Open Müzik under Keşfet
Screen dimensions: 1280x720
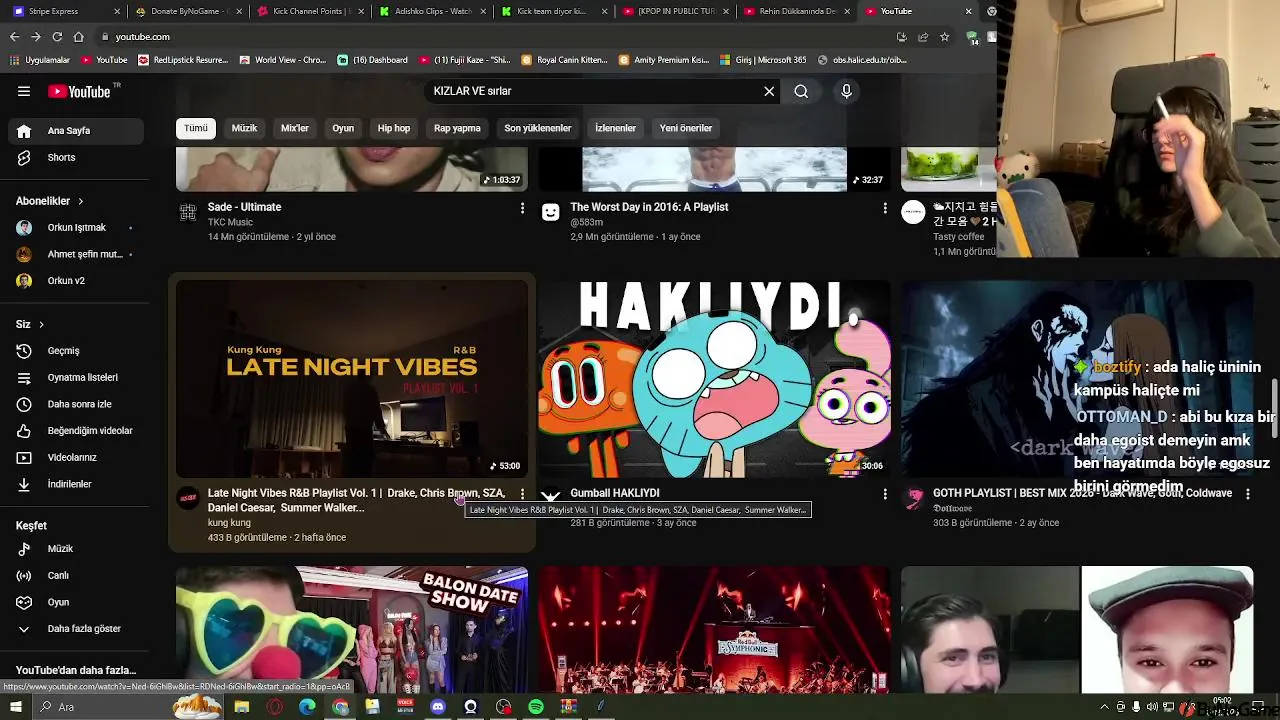(x=78, y=549)
